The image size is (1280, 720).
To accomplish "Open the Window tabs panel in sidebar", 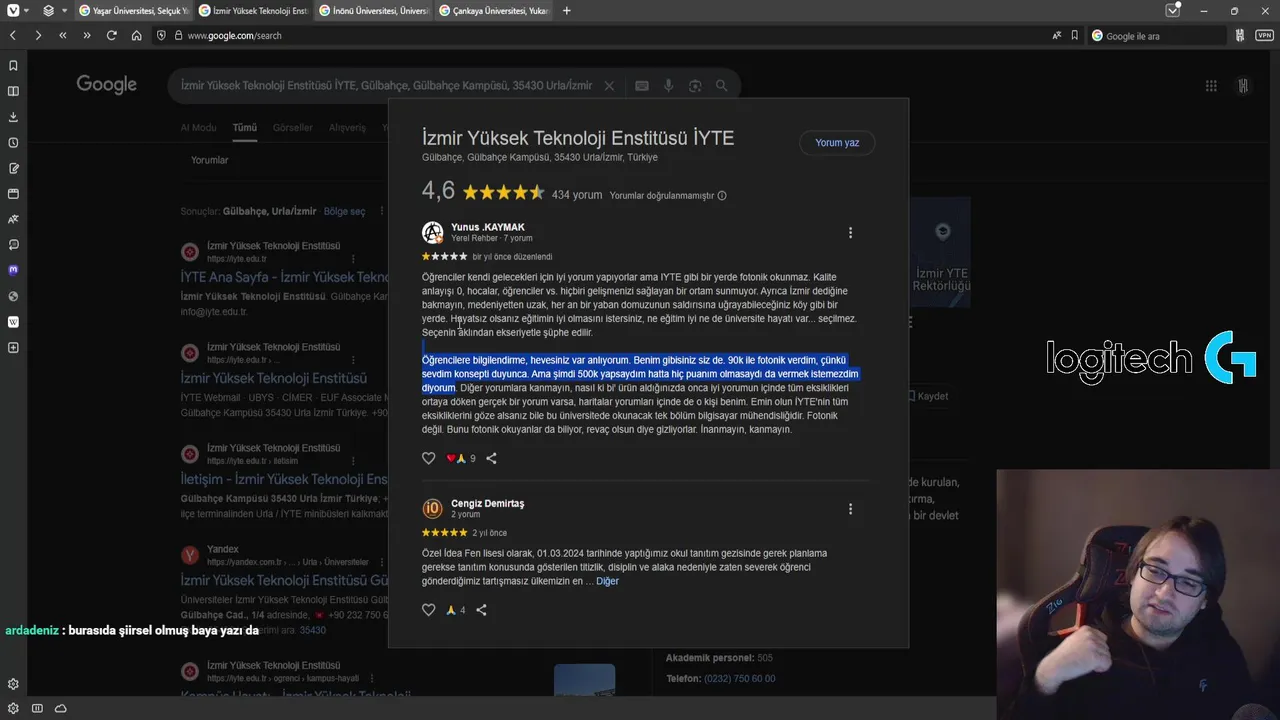I will [x=13, y=194].
